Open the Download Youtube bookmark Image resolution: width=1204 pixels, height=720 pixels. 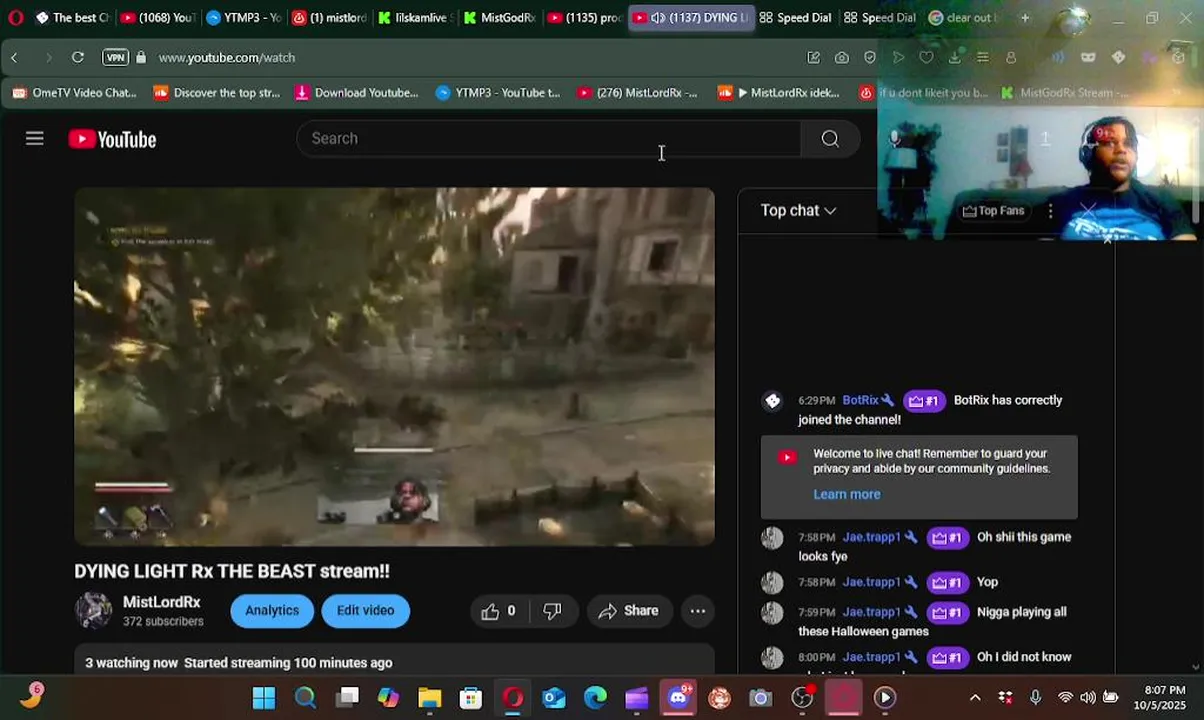(x=357, y=93)
